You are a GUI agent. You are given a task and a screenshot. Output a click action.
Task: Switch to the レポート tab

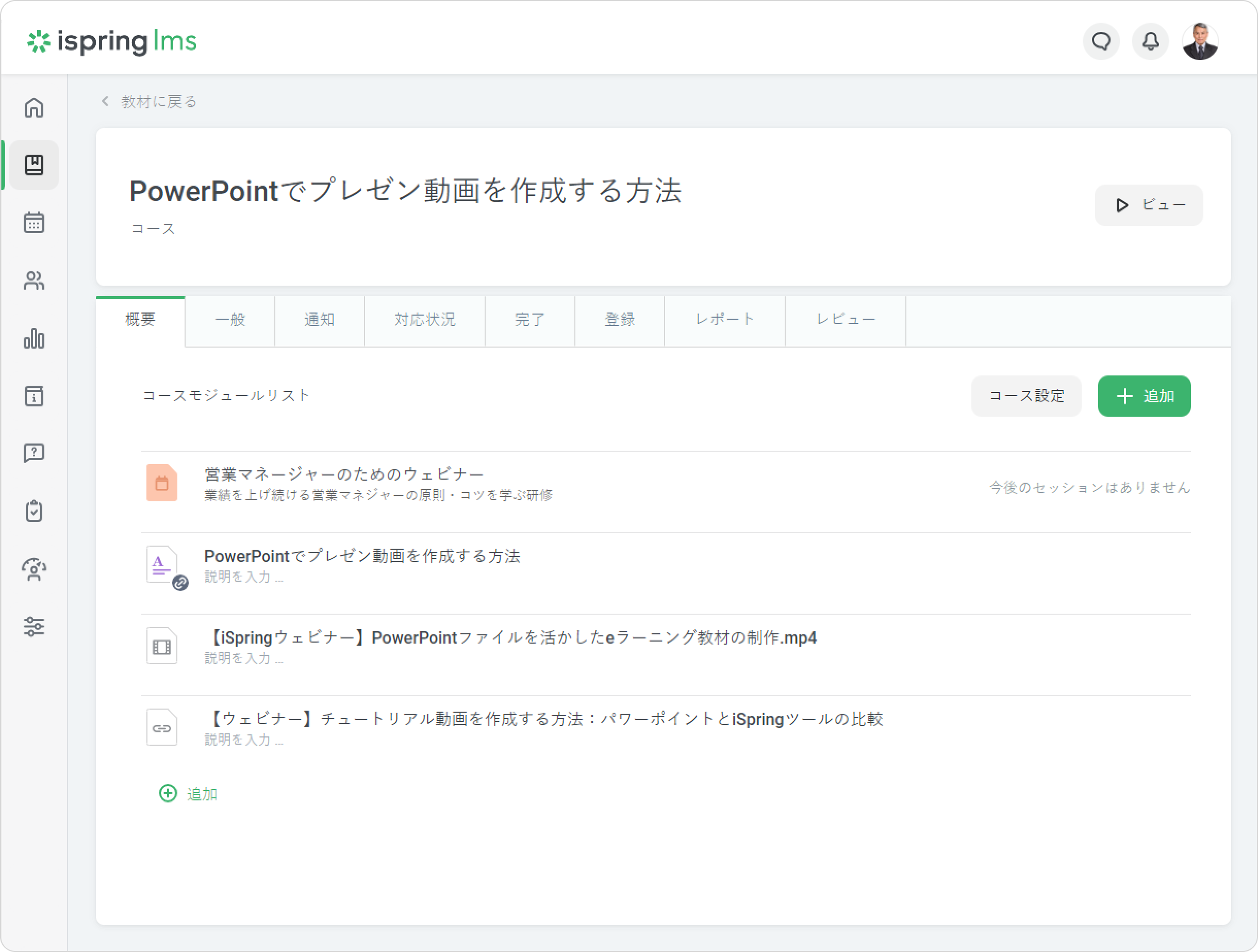tap(724, 320)
